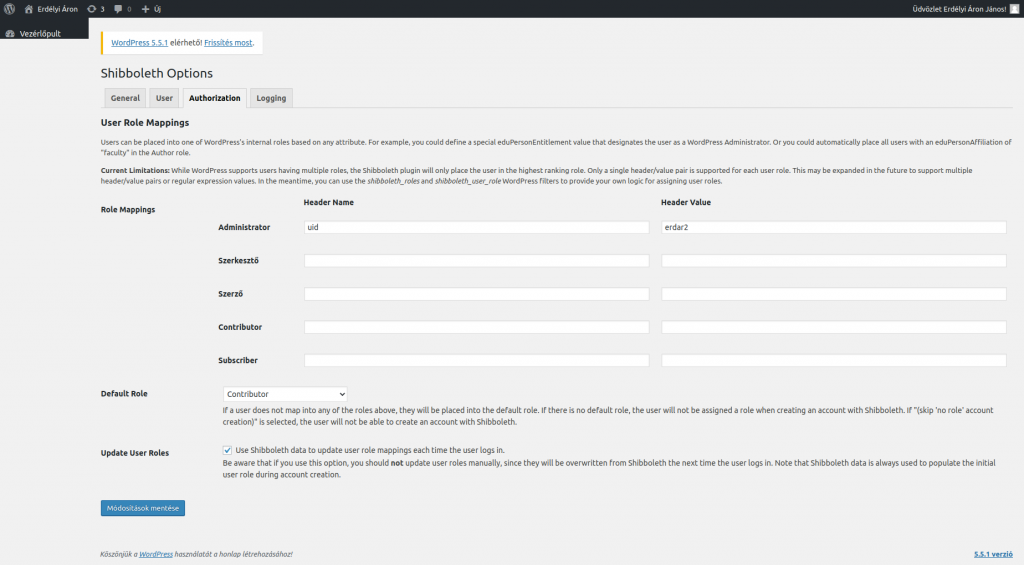Screen dimensions: 1024x565
Task: Focus the Contributor Header Name field
Action: (x=477, y=327)
